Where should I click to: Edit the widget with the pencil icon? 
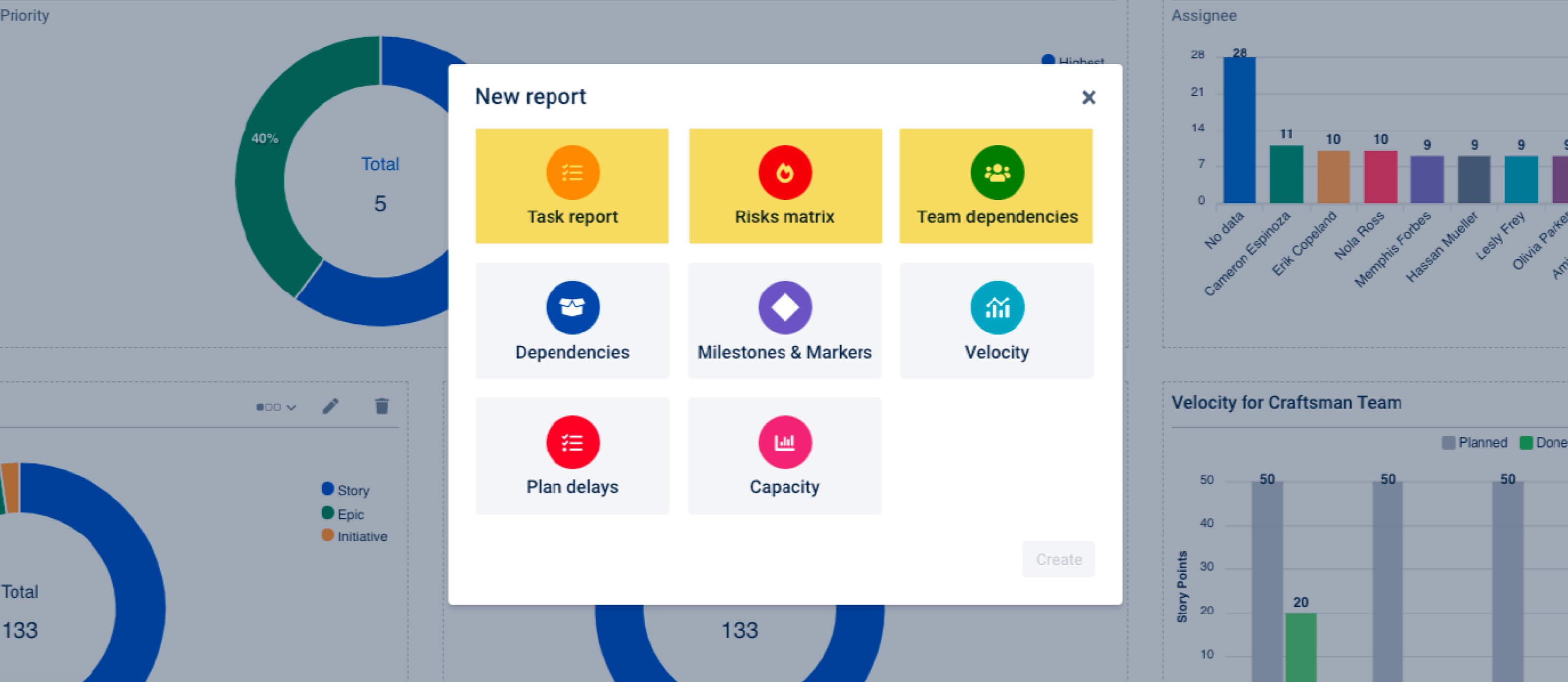tap(330, 406)
